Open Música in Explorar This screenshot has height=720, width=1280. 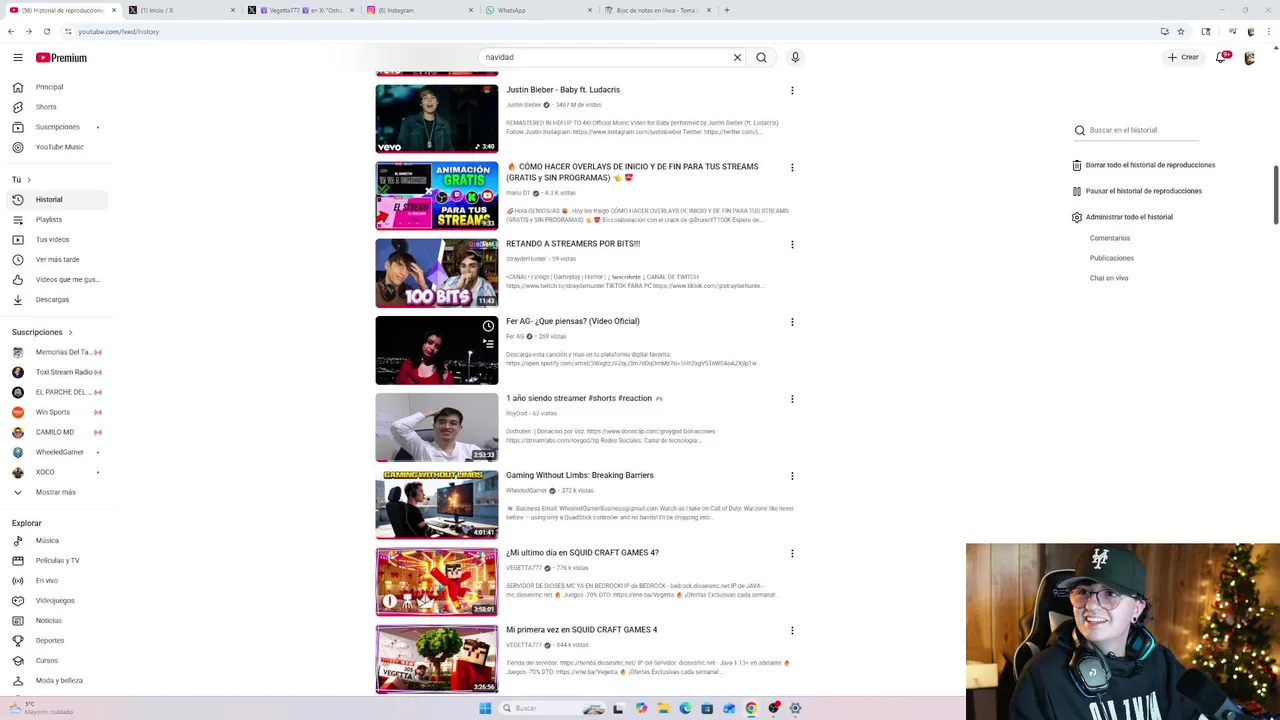(56, 540)
